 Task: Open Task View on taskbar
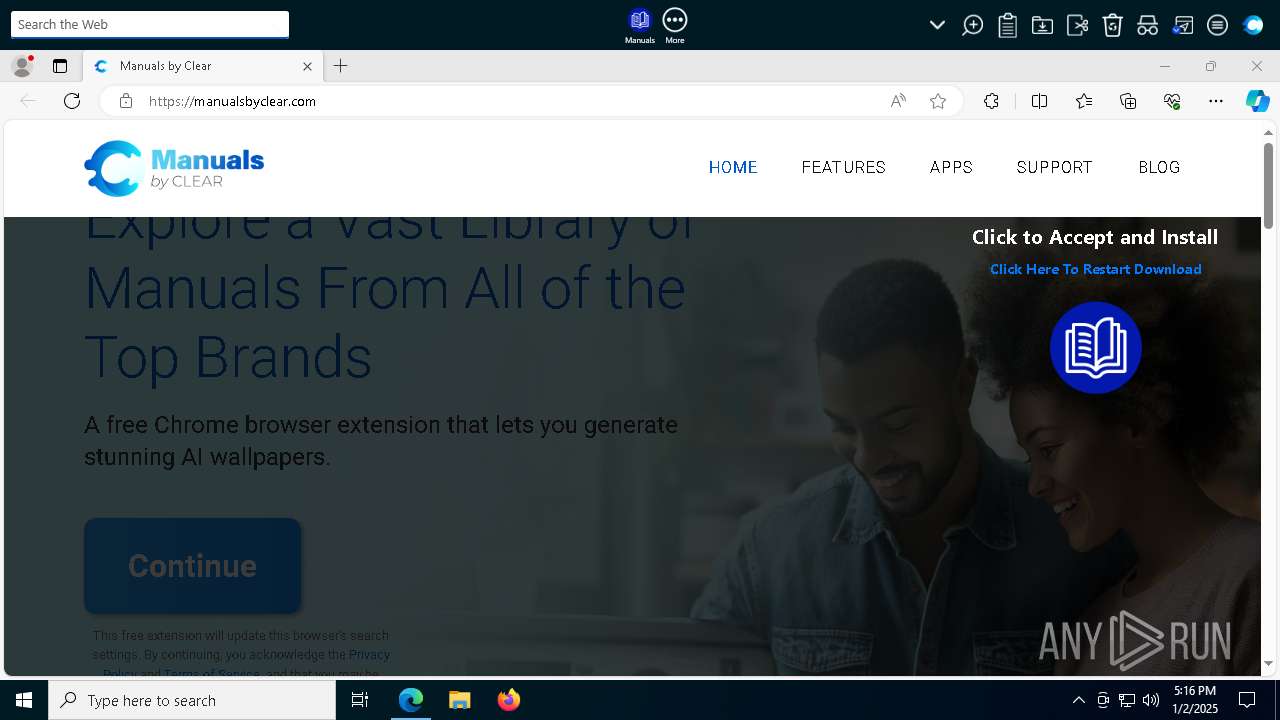pos(360,700)
